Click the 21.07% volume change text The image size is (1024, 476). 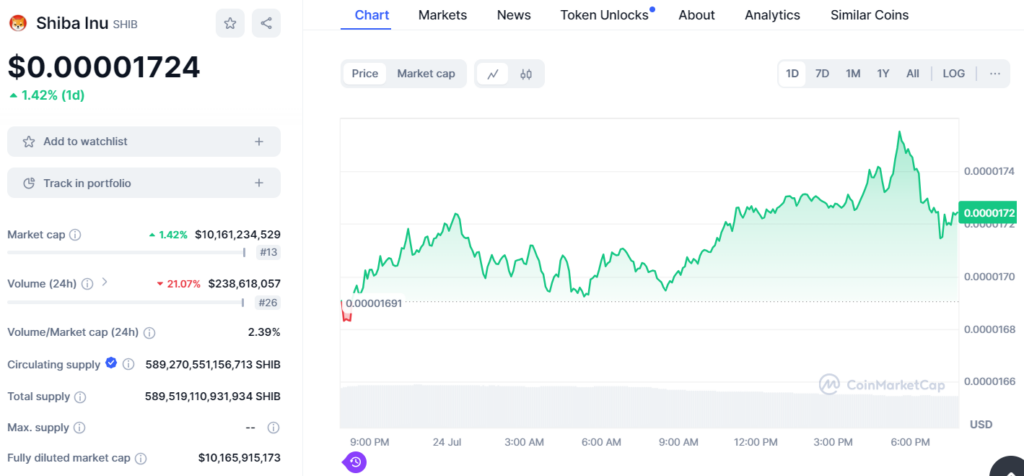[178, 284]
